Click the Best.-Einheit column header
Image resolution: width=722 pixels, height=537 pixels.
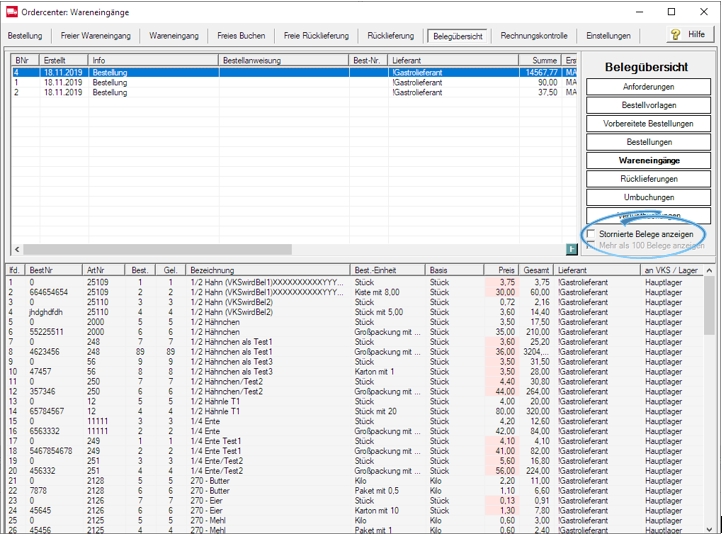point(387,270)
